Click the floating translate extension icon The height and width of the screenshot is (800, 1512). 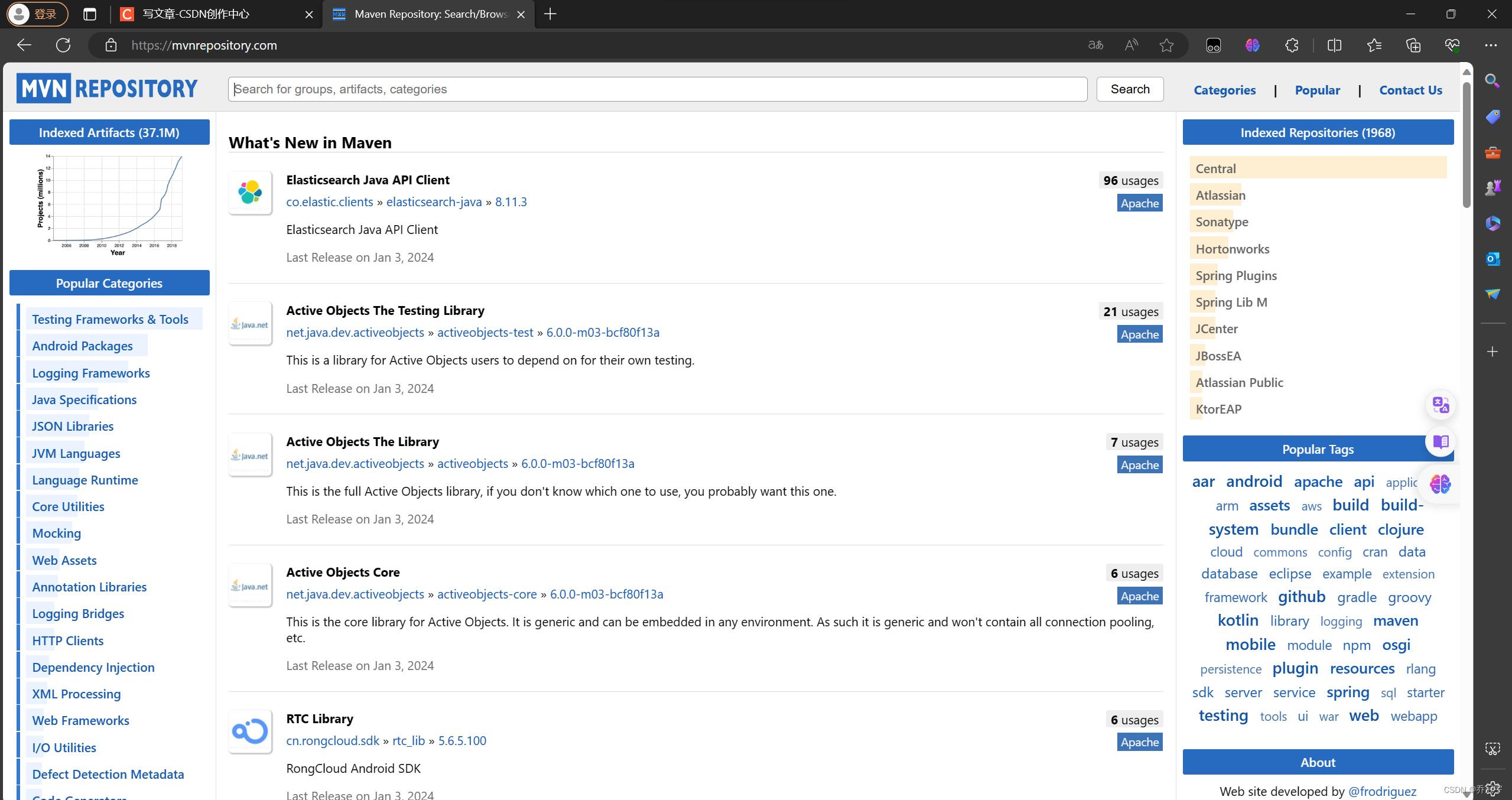pos(1441,405)
